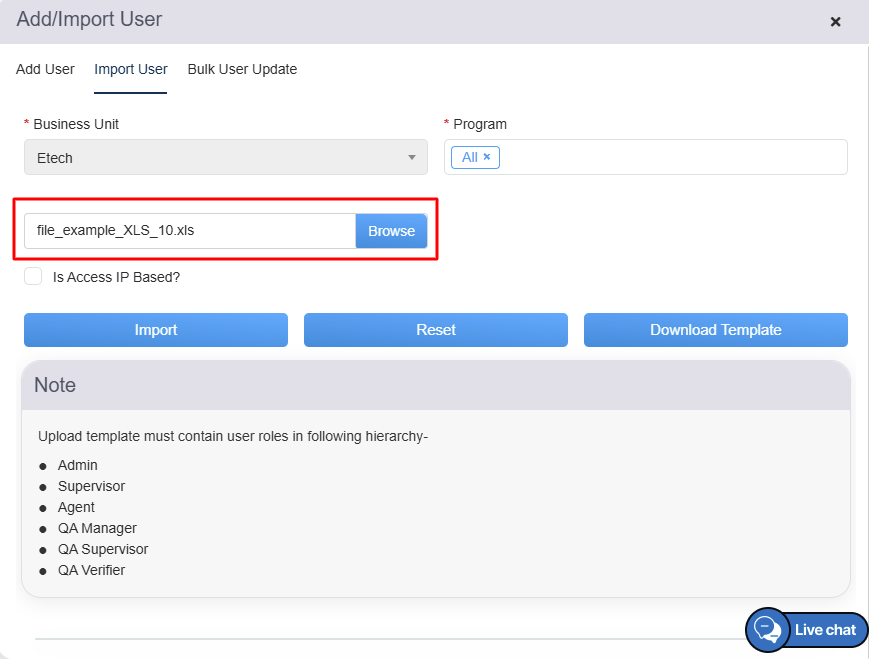Close the Add/Import User dialog

[x=835, y=21]
